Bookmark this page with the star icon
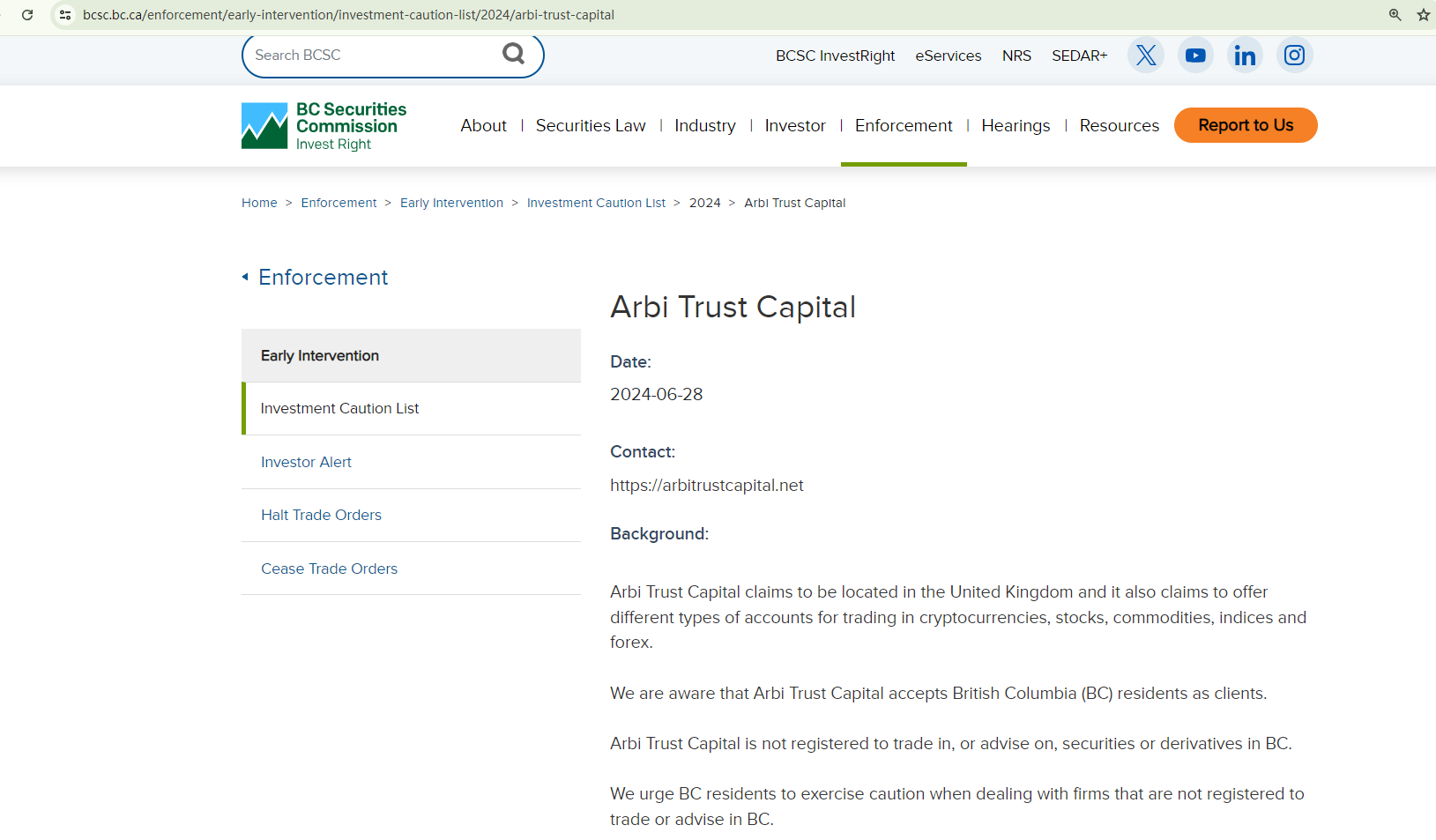Viewport: 1436px width, 840px height. coord(1423,15)
